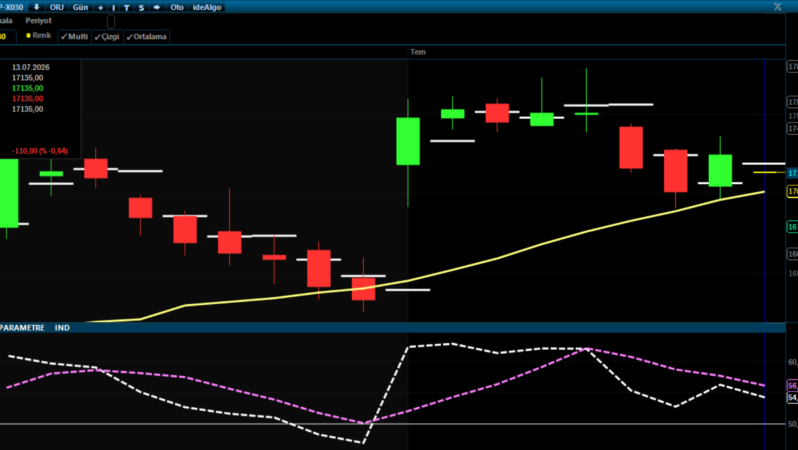Open the ideAlgo menu
The height and width of the screenshot is (450, 798).
[x=207, y=7]
